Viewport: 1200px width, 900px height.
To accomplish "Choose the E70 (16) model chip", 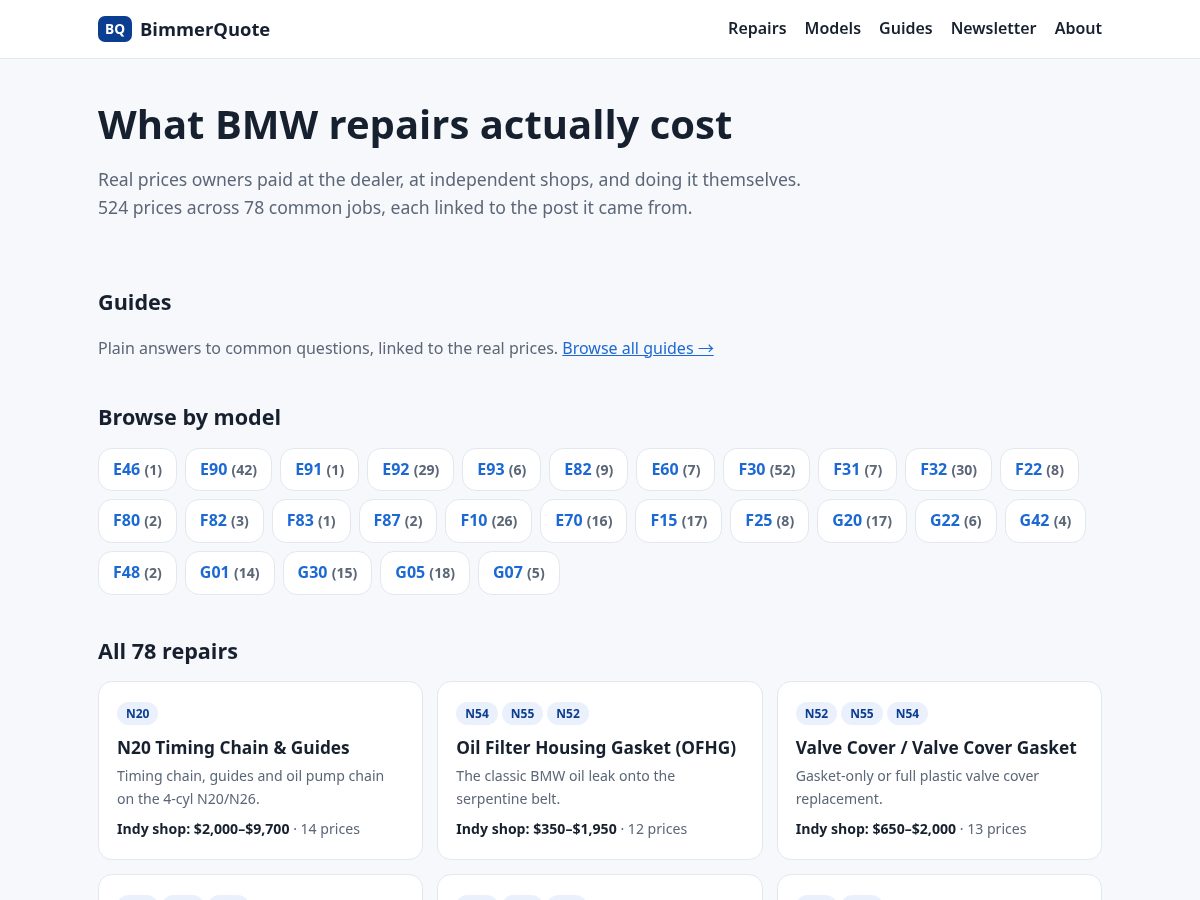I will tap(583, 521).
